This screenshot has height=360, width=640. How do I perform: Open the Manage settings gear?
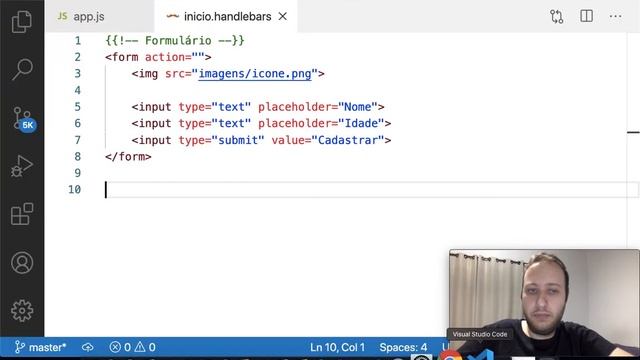pos(22,311)
